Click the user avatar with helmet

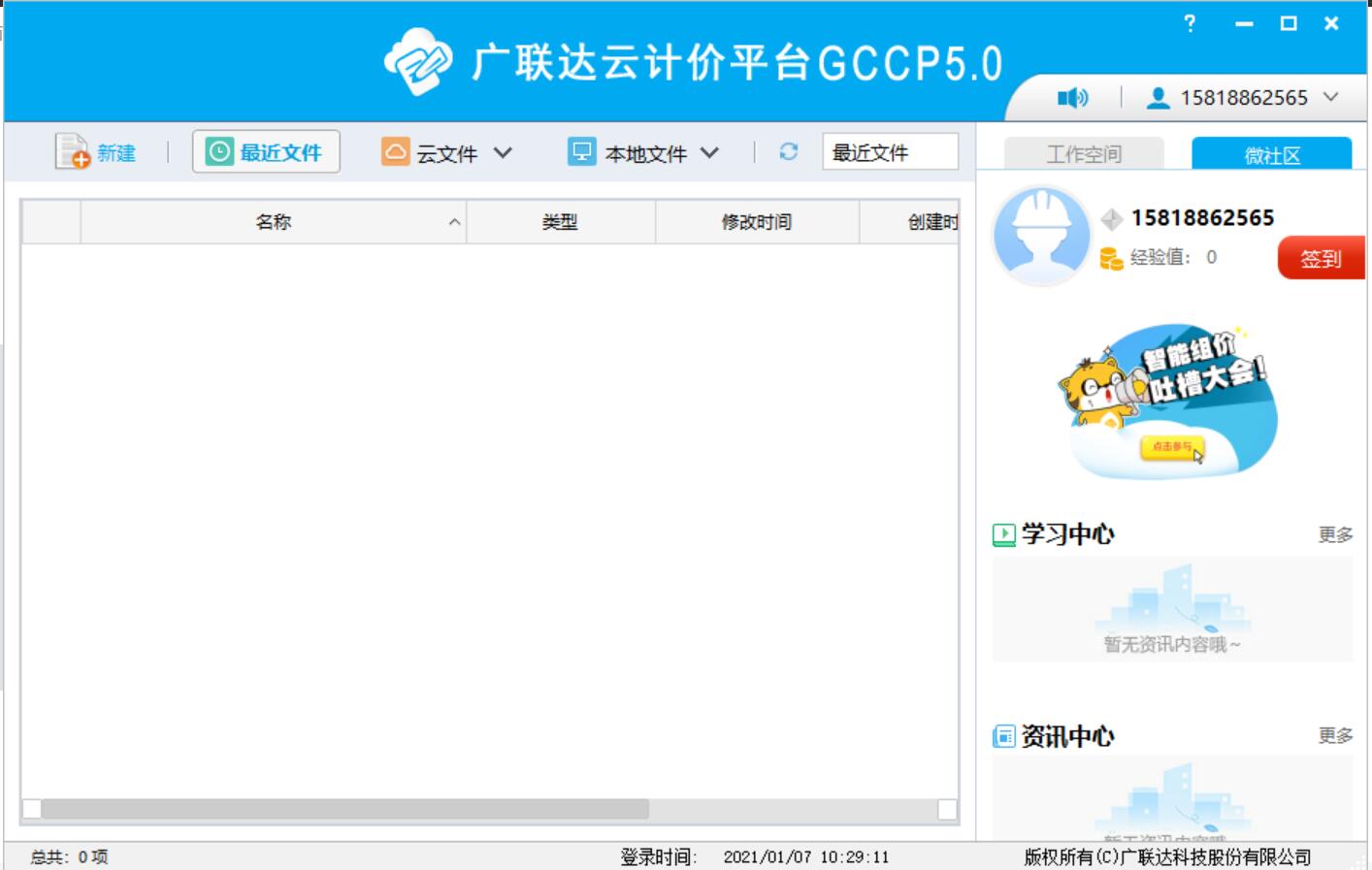pos(1042,236)
